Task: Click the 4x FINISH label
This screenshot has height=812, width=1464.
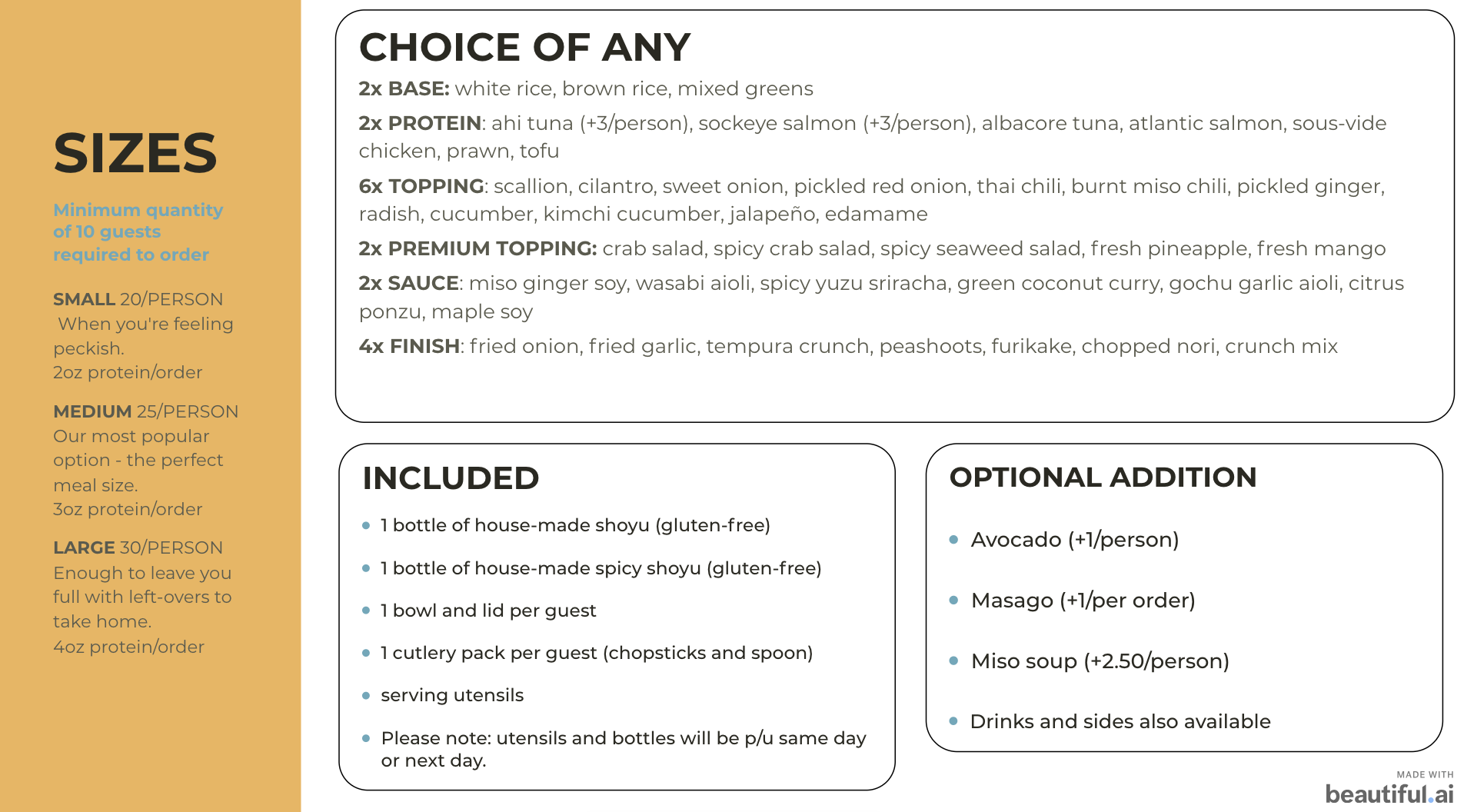Action: [x=409, y=346]
